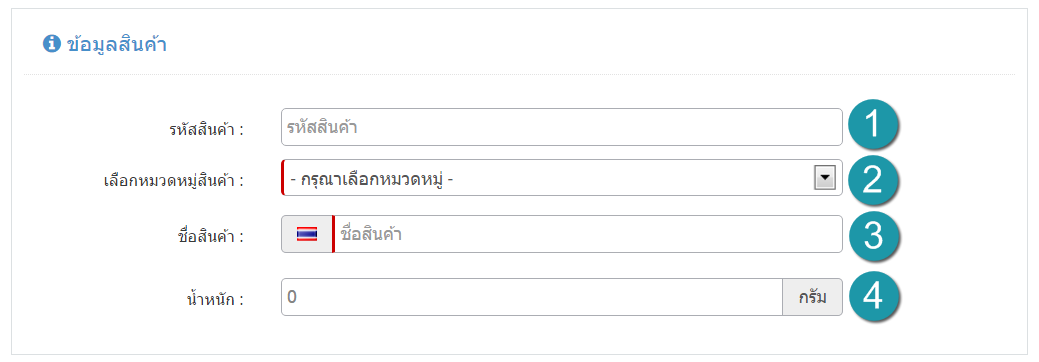
Task: Click the เลือกหมวดหมู่สินค้า : field label
Action: (x=174, y=180)
